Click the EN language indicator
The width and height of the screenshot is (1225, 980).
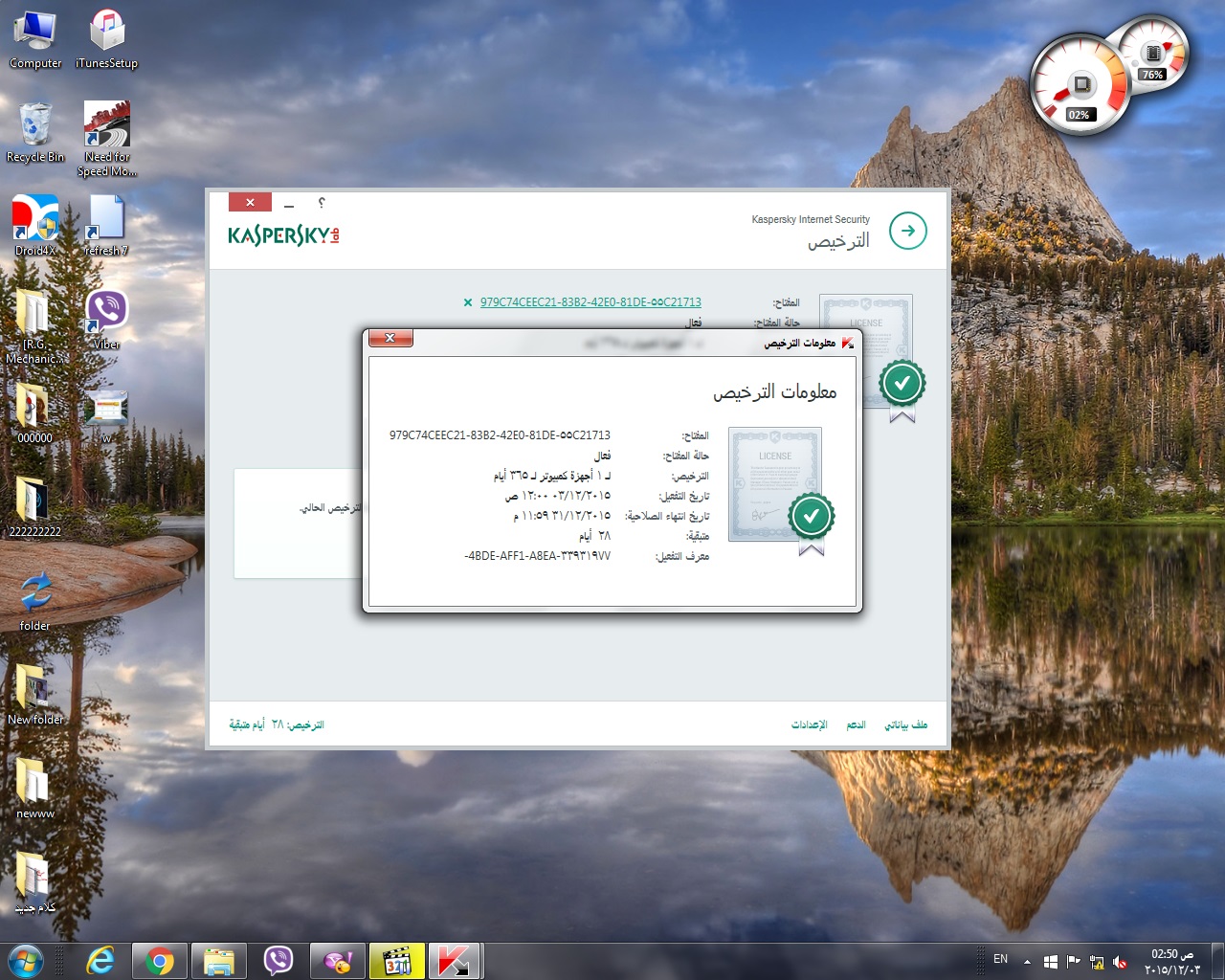click(1000, 959)
